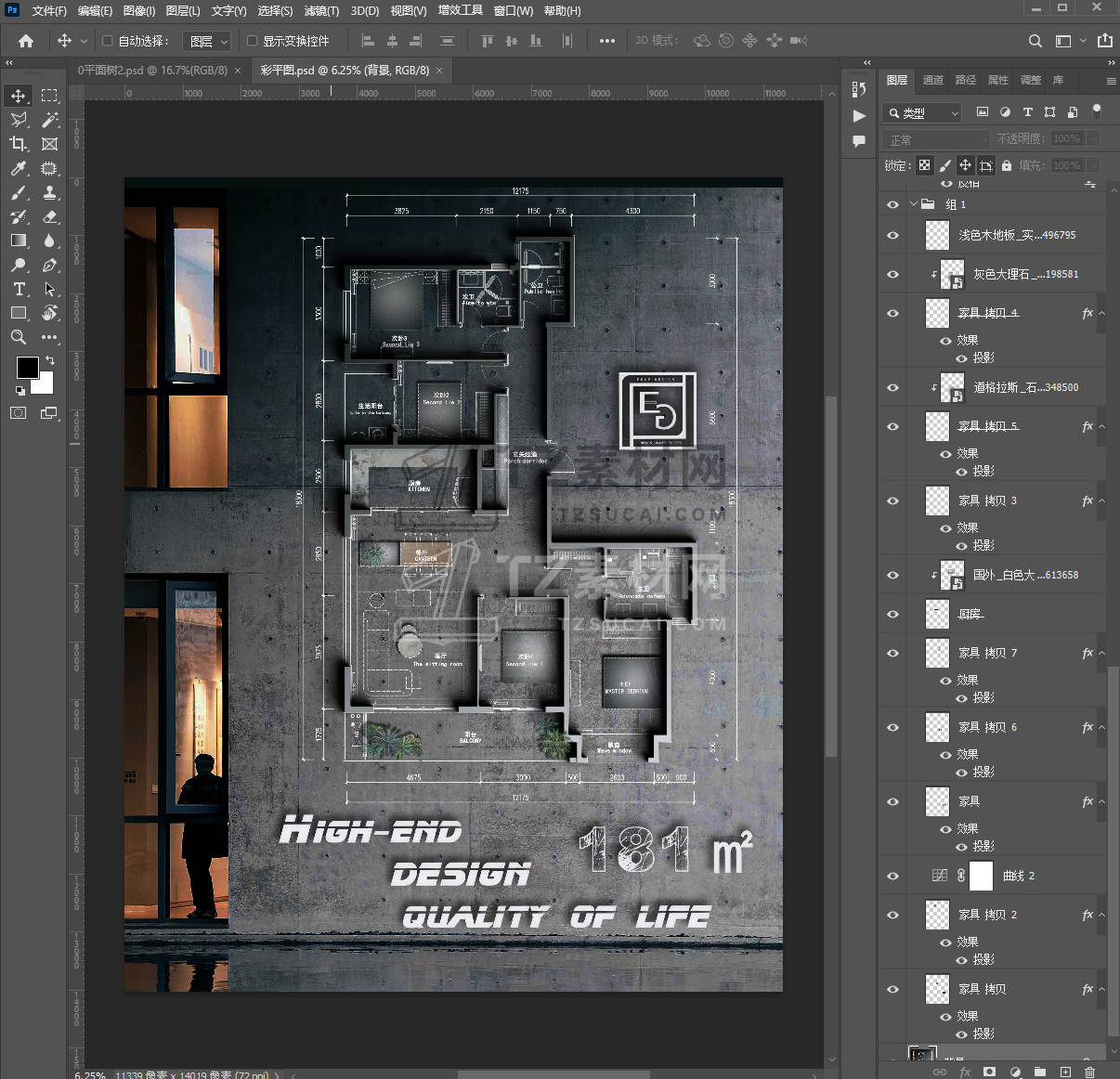
Task: Select the Horizontal Type tool
Action: click(x=19, y=289)
